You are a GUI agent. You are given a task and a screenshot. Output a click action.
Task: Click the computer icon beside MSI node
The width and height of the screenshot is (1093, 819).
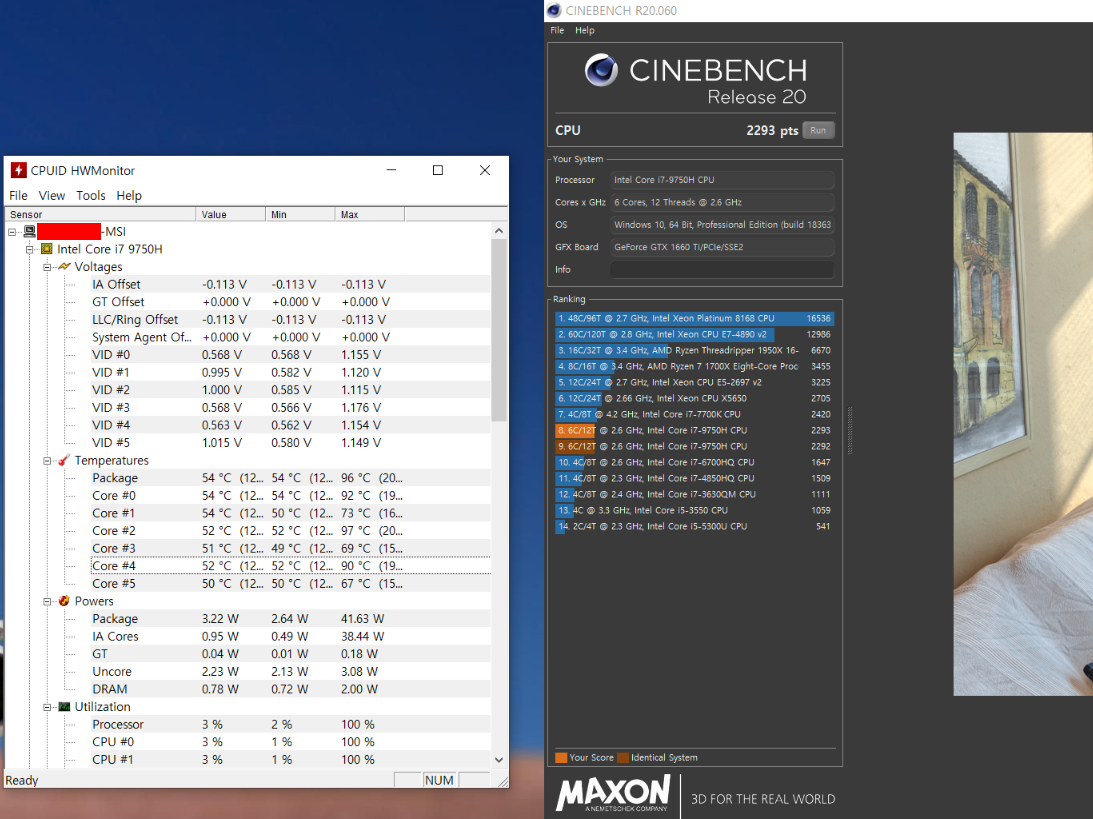(29, 231)
